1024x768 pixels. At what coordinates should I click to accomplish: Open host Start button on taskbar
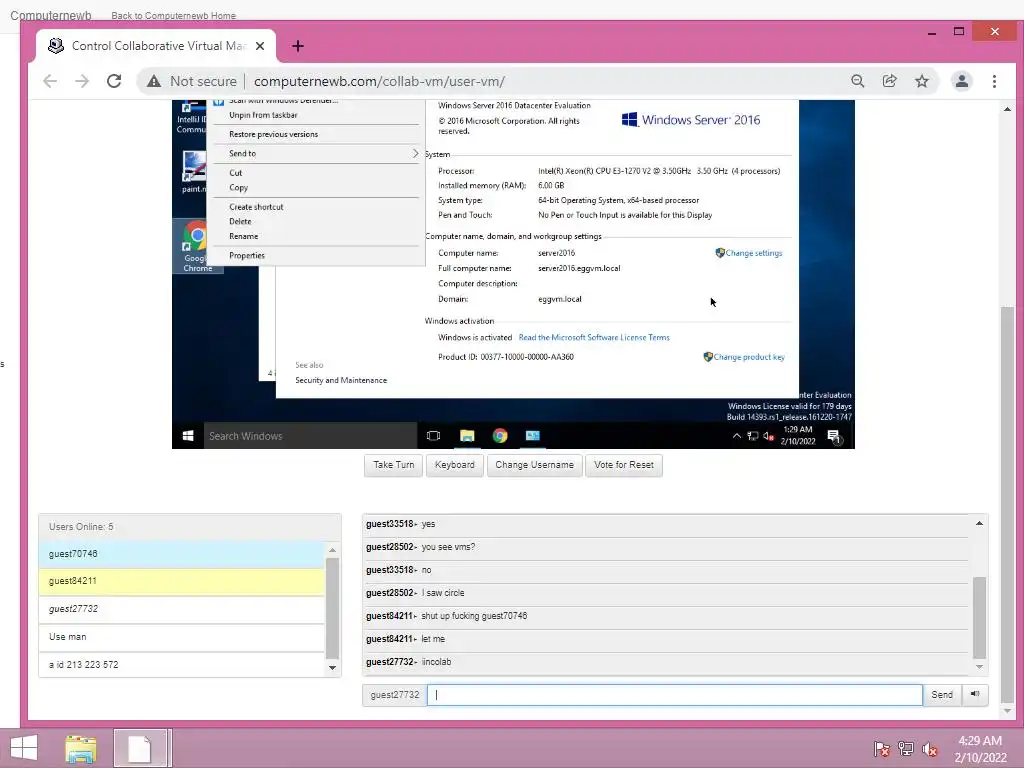click(x=24, y=748)
